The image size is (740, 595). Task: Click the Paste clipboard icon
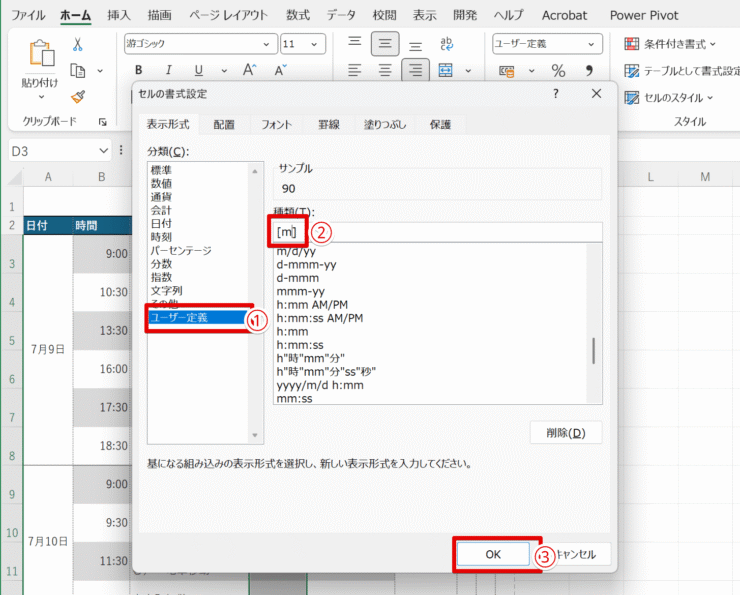[42, 53]
